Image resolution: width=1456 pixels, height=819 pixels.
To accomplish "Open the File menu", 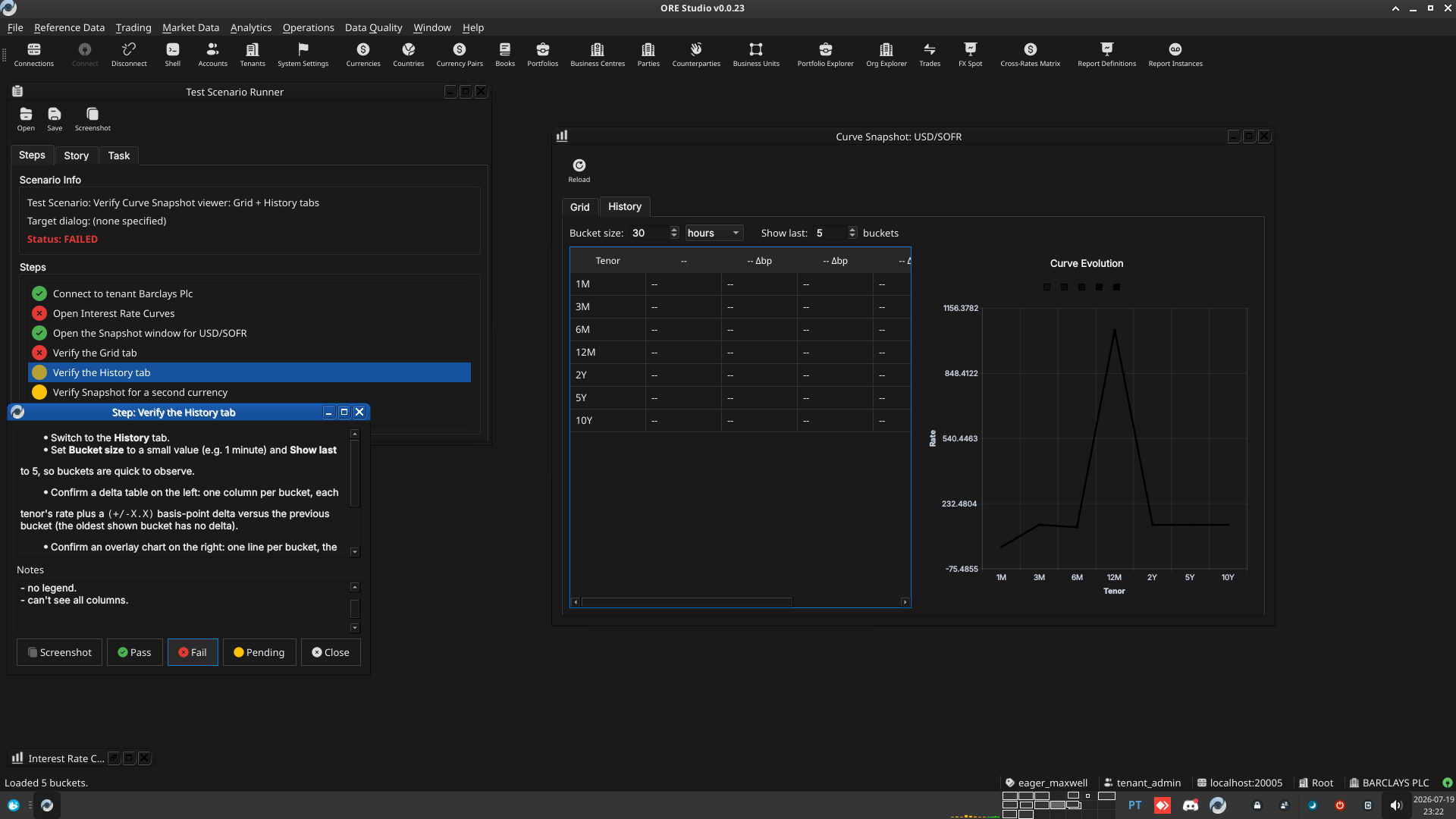I will 15,27.
